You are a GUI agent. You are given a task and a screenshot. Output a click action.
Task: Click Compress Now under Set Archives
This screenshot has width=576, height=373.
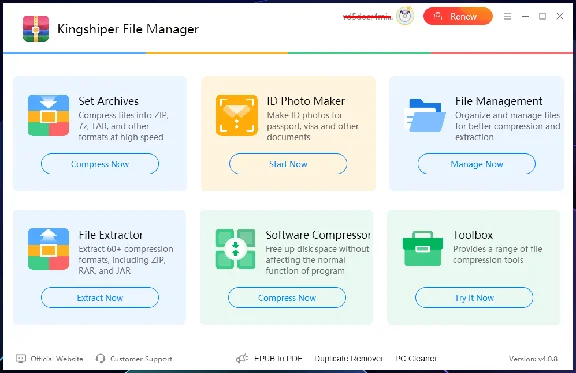click(x=100, y=164)
